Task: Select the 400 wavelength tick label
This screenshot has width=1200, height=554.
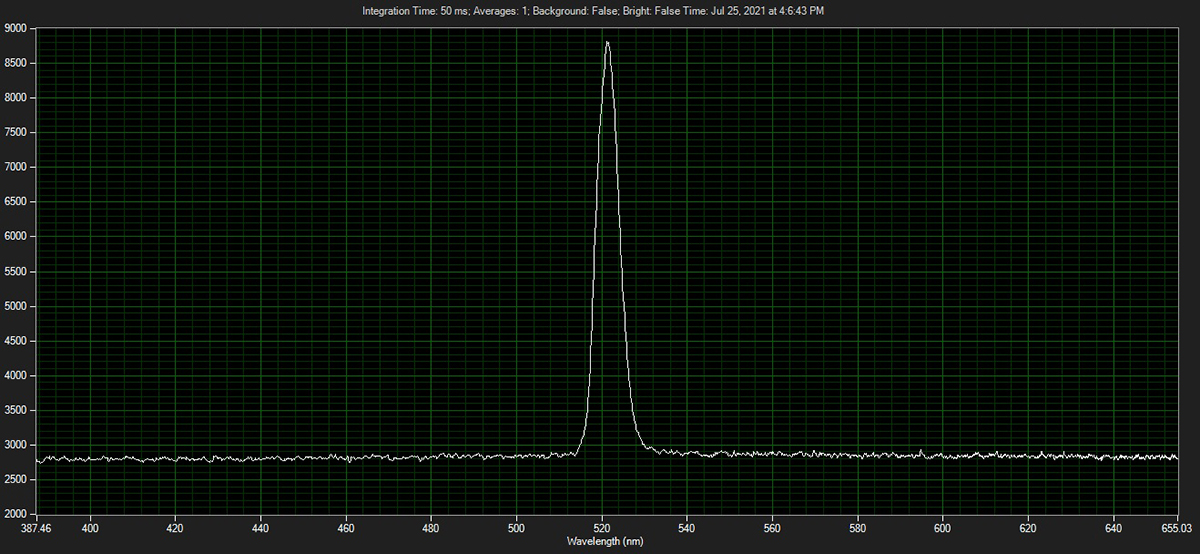Action: point(90,527)
